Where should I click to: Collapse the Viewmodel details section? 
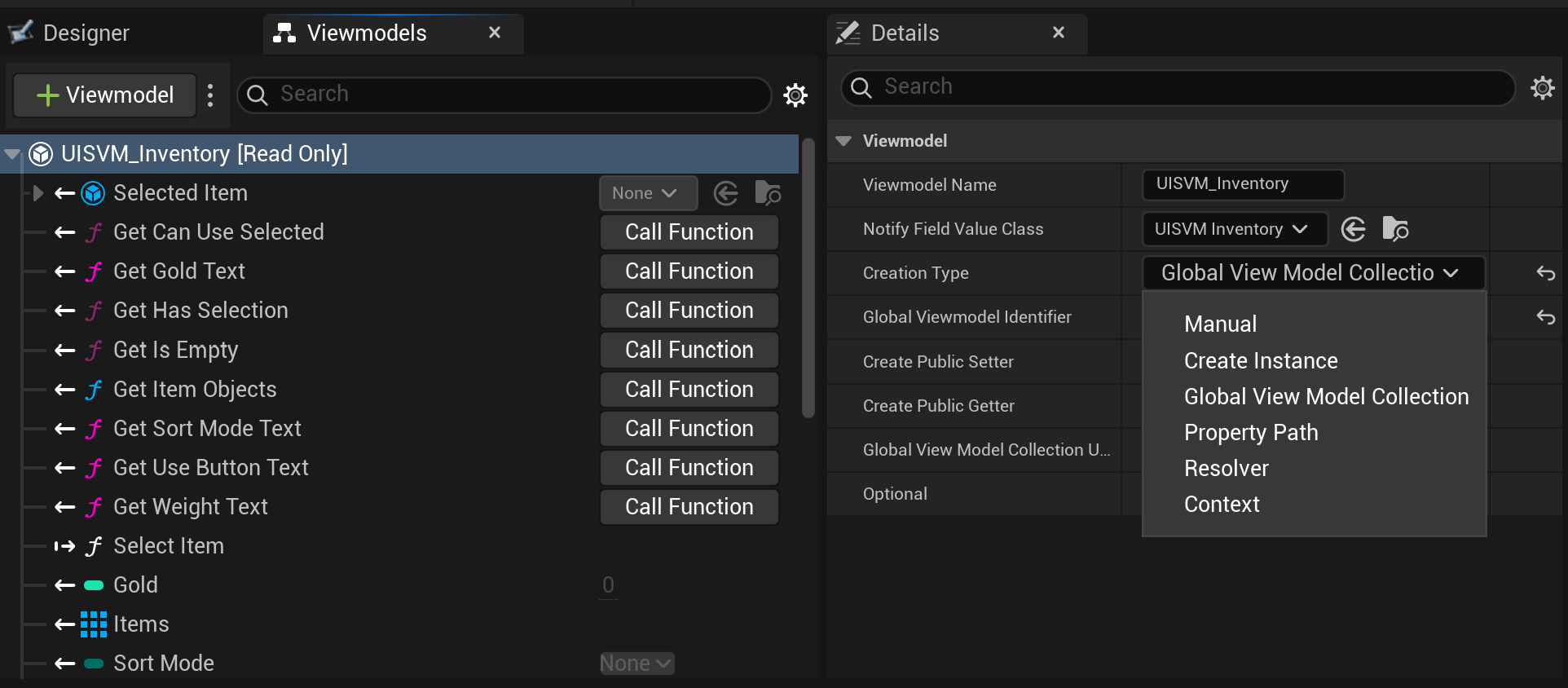click(844, 141)
